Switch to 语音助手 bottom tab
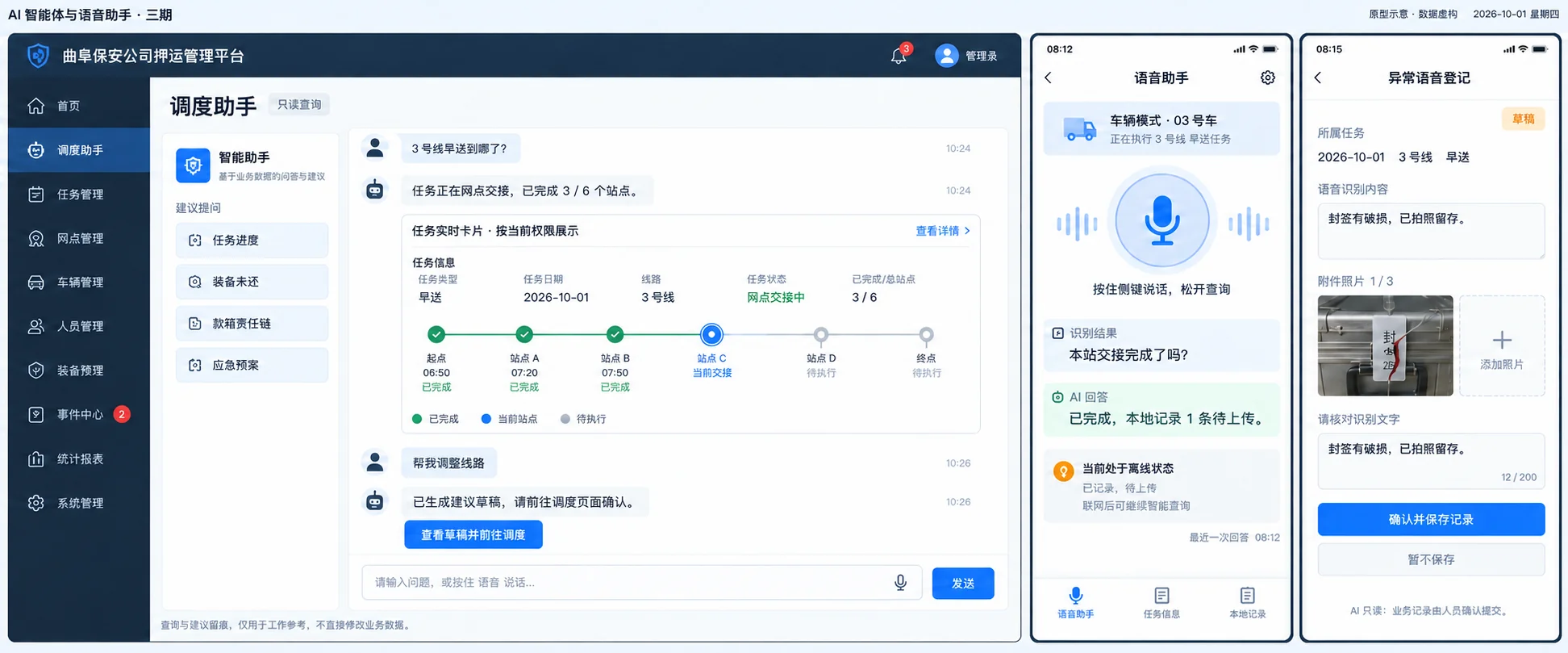 [x=1075, y=603]
